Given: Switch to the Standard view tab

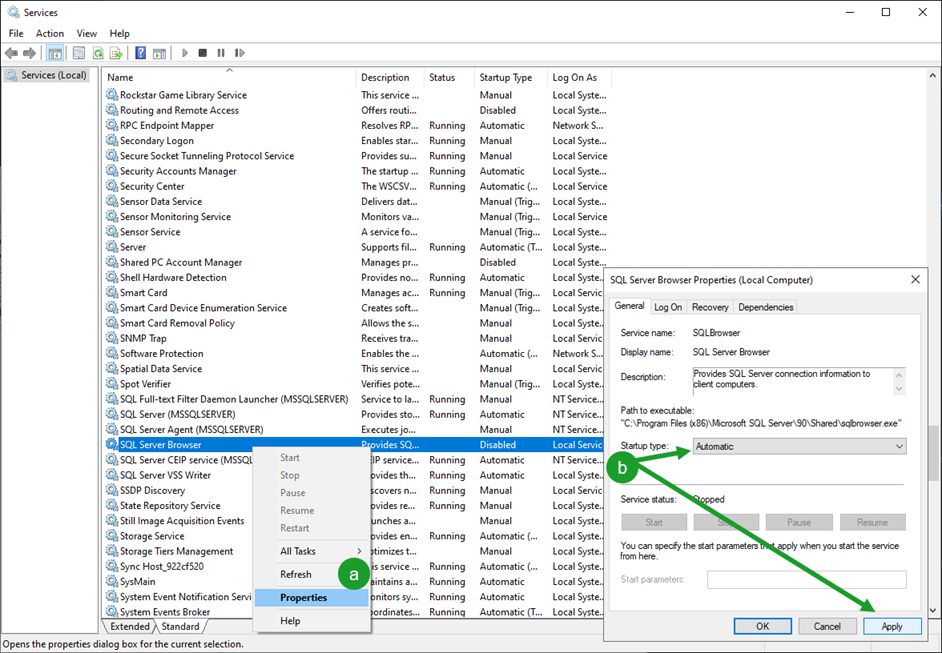Looking at the screenshot, I should pyautogui.click(x=180, y=627).
